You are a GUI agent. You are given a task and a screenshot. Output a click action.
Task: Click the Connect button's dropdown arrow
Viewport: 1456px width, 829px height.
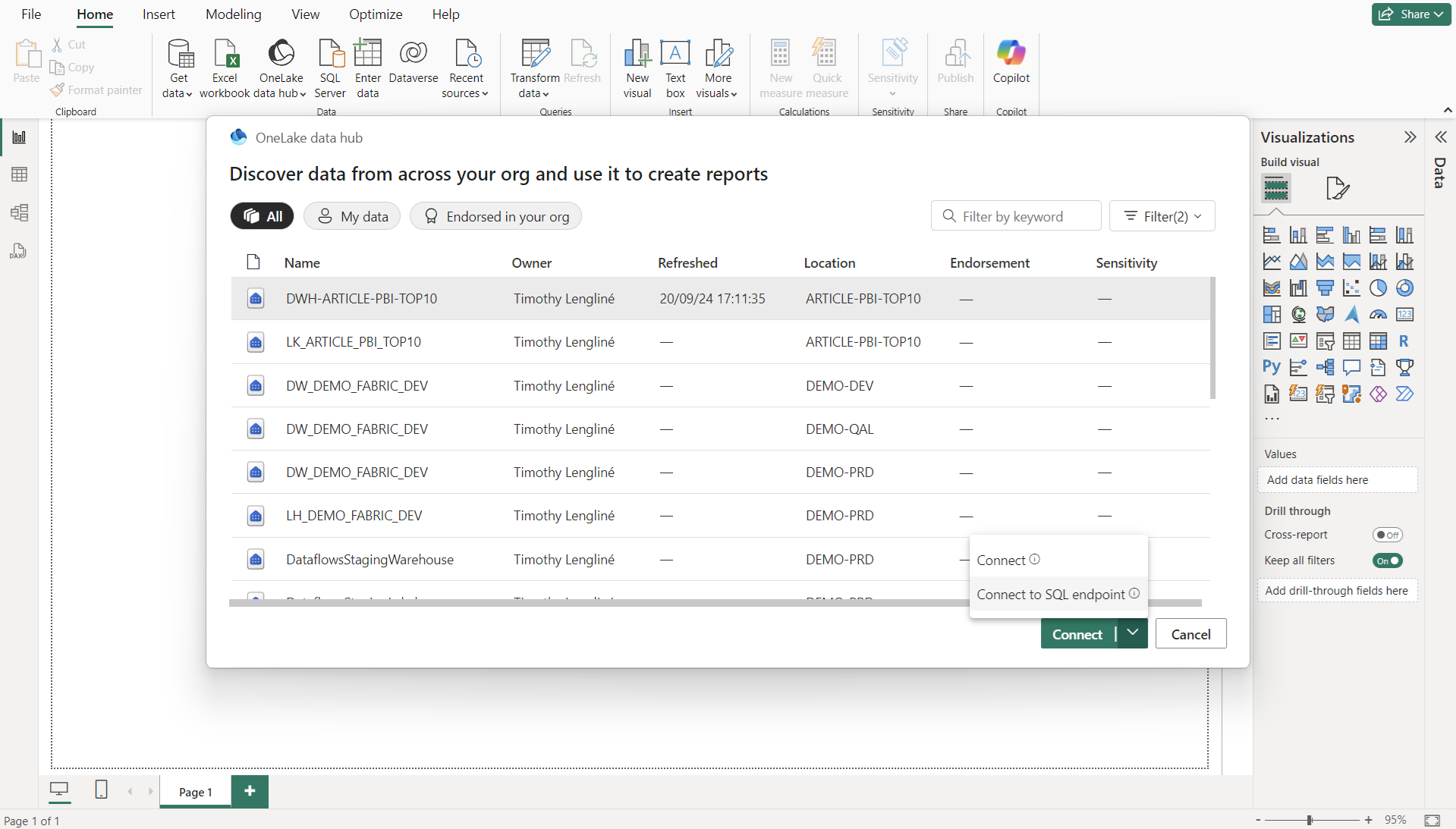tap(1133, 633)
